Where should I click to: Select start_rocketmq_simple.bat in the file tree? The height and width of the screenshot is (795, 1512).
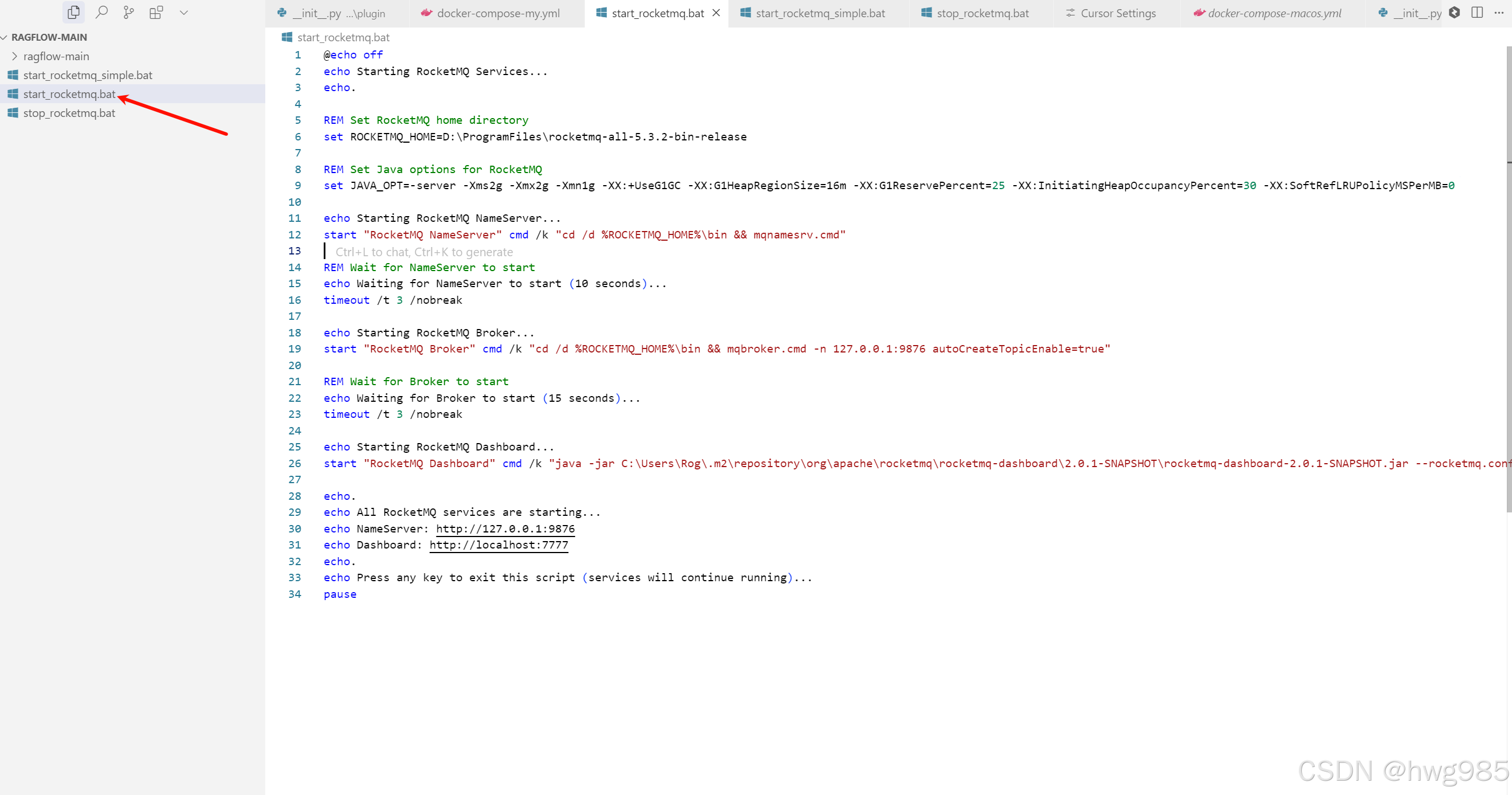[88, 75]
